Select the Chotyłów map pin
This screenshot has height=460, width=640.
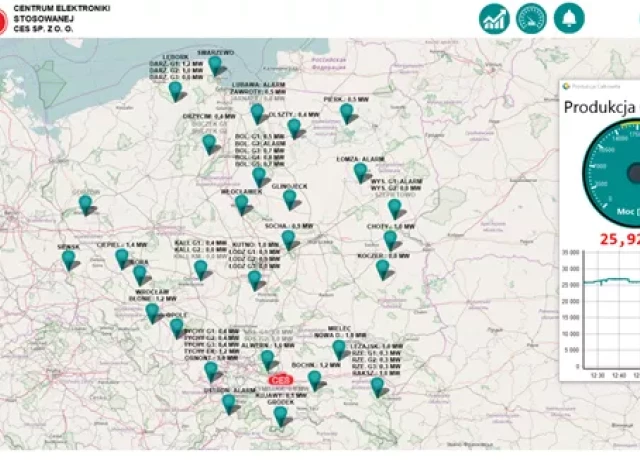click(391, 240)
